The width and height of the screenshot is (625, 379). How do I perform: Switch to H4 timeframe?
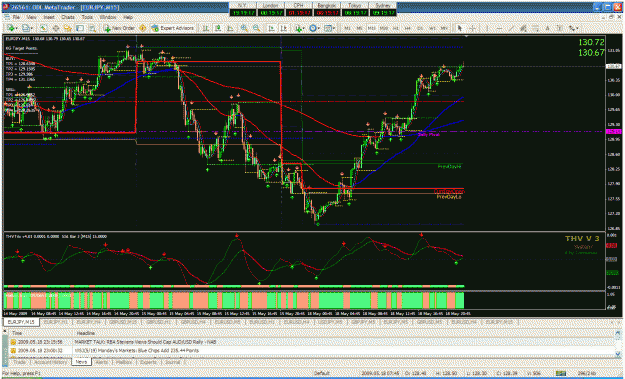[408, 28]
